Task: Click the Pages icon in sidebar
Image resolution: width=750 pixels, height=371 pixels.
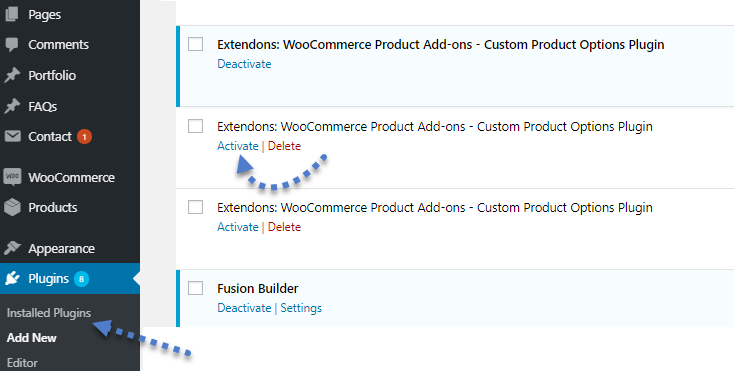Action: [x=12, y=14]
